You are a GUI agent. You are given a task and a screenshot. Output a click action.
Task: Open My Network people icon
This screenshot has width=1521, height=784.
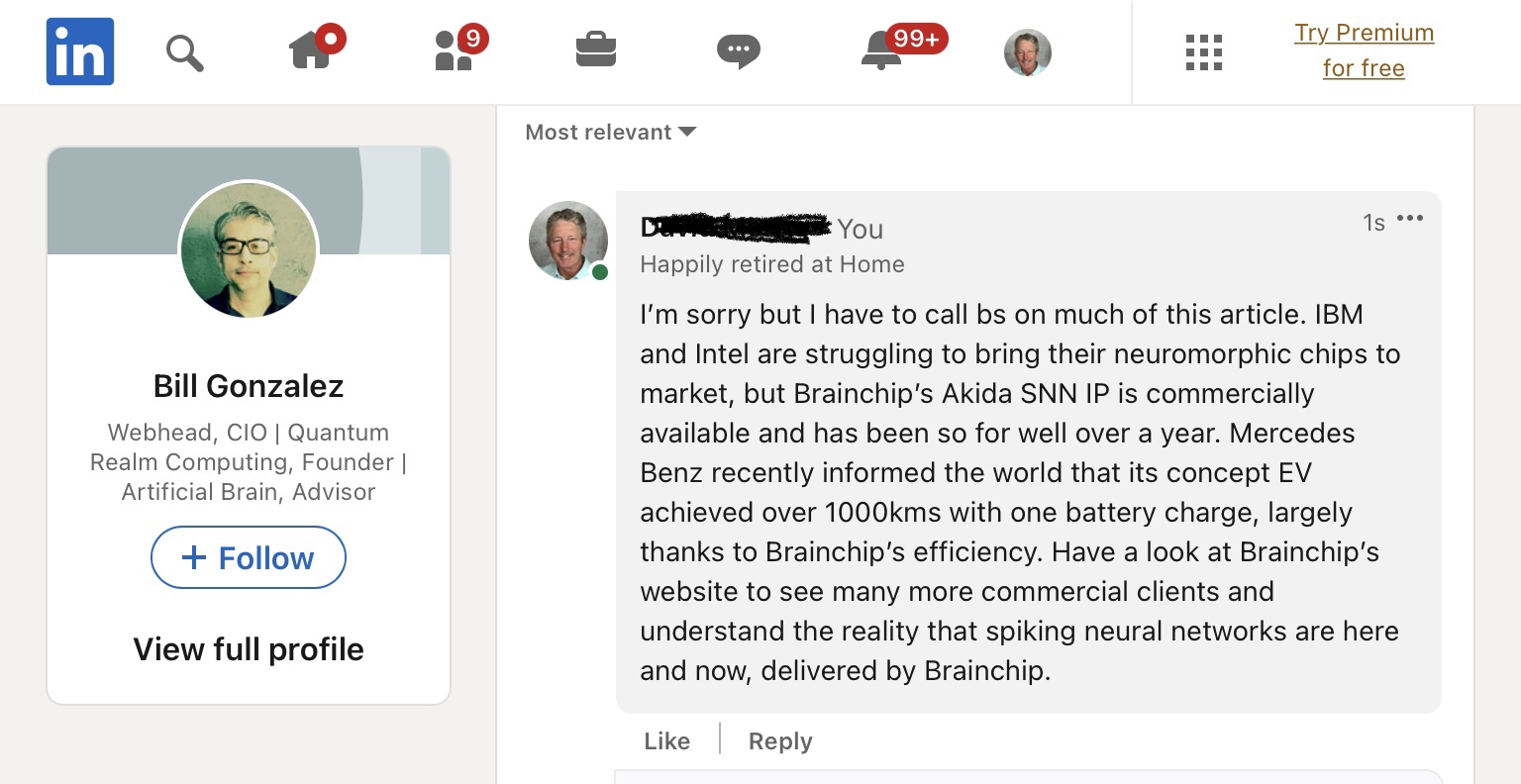(x=456, y=50)
